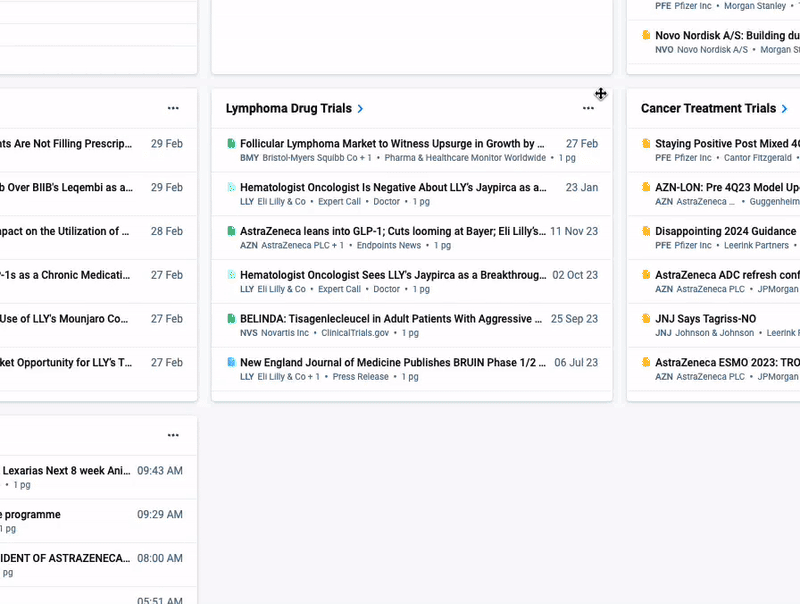Open the item ending in programme at 09:29 AM
Screen dimensions: 800x604
pos(31,514)
